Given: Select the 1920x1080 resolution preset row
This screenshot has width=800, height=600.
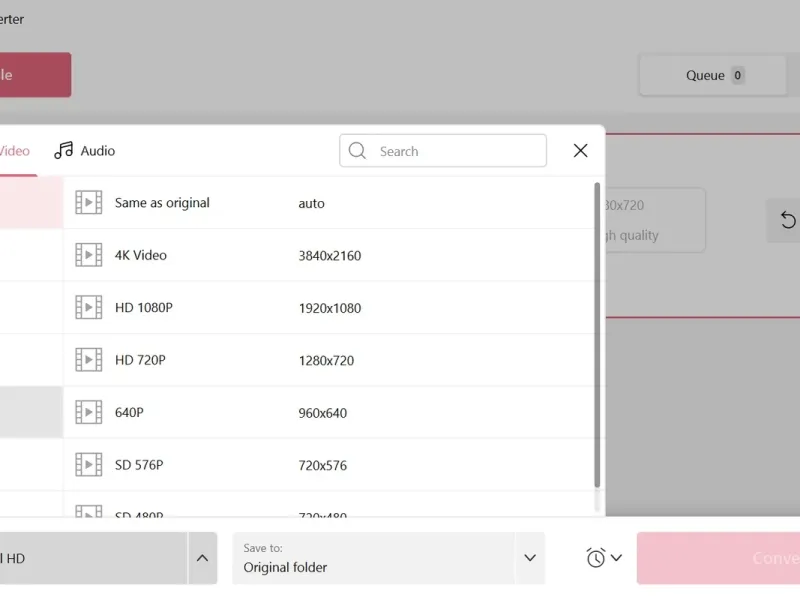Looking at the screenshot, I should (329, 308).
